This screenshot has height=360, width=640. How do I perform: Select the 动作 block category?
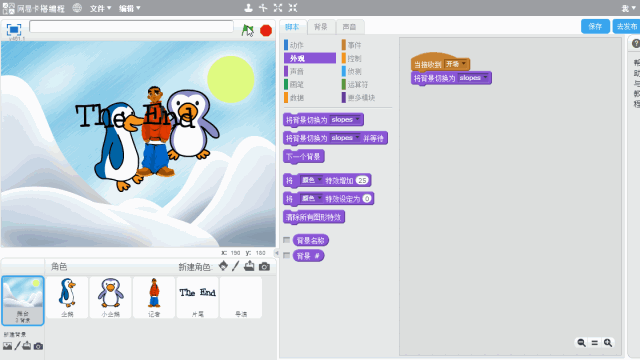pos(309,45)
